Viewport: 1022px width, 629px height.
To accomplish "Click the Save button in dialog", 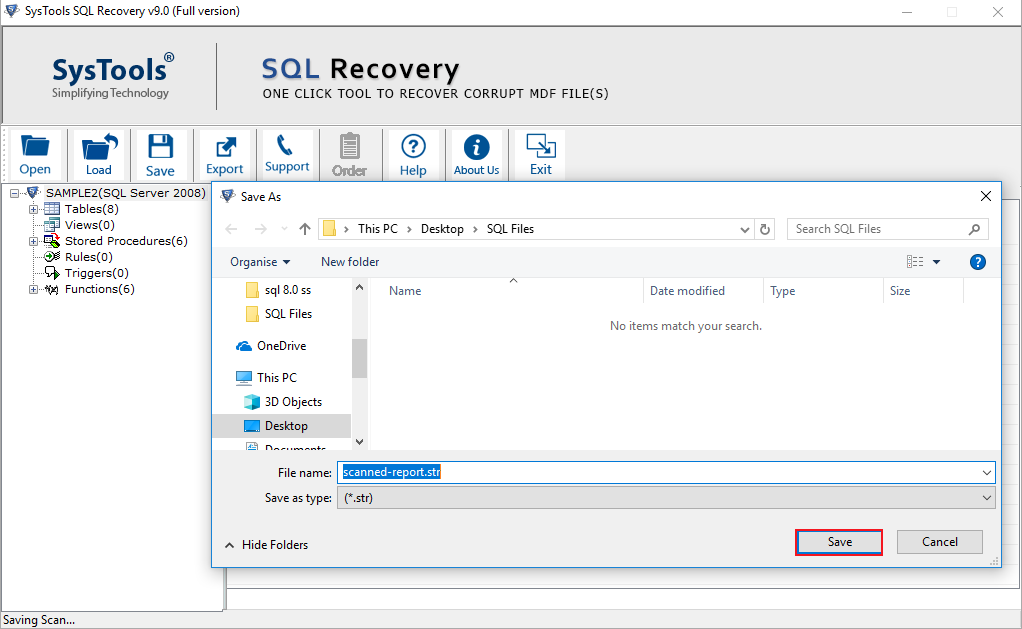I will [x=840, y=542].
